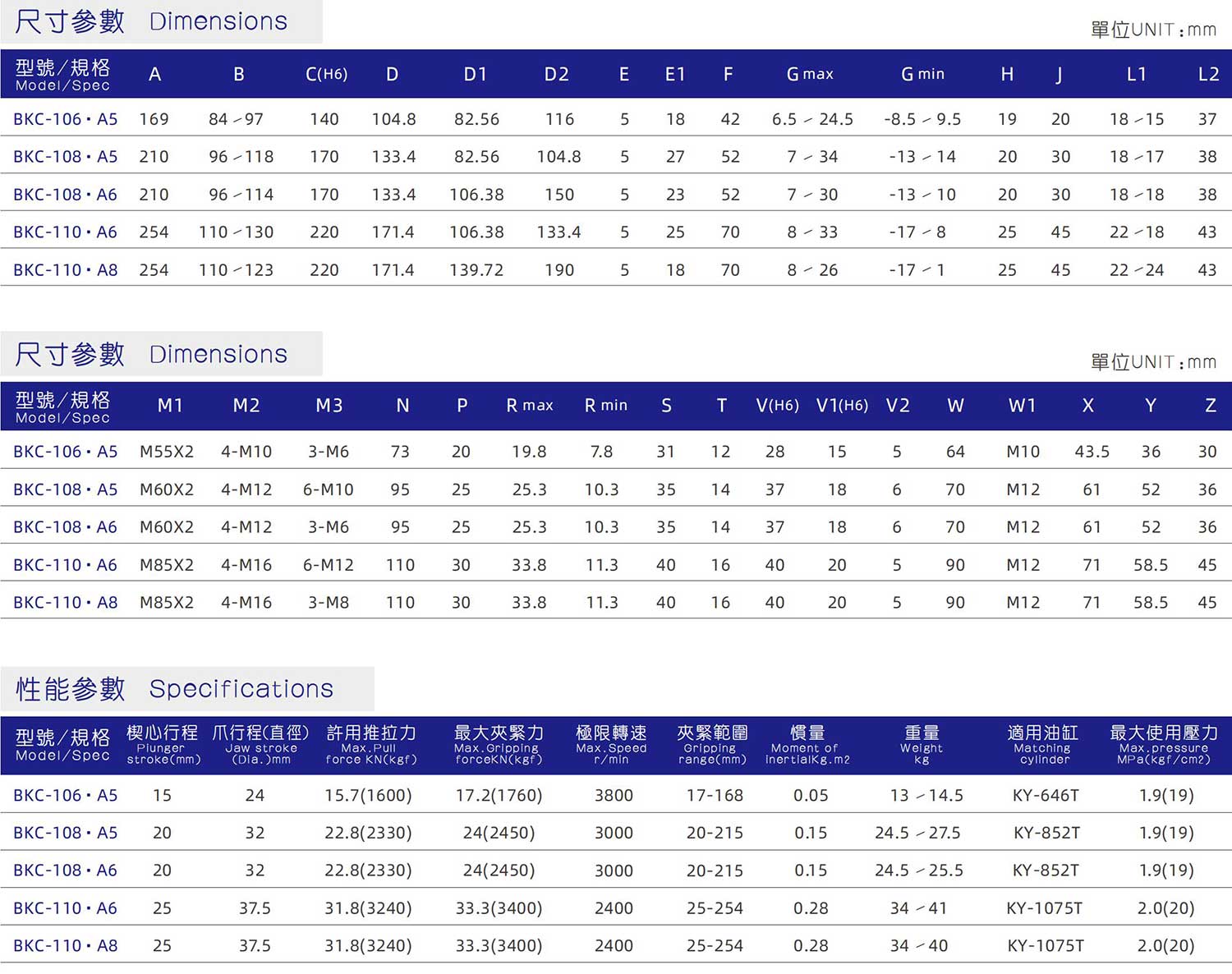
Task: Click the 17.2(1760) gripping force cell
Action: pyautogui.click(x=499, y=795)
